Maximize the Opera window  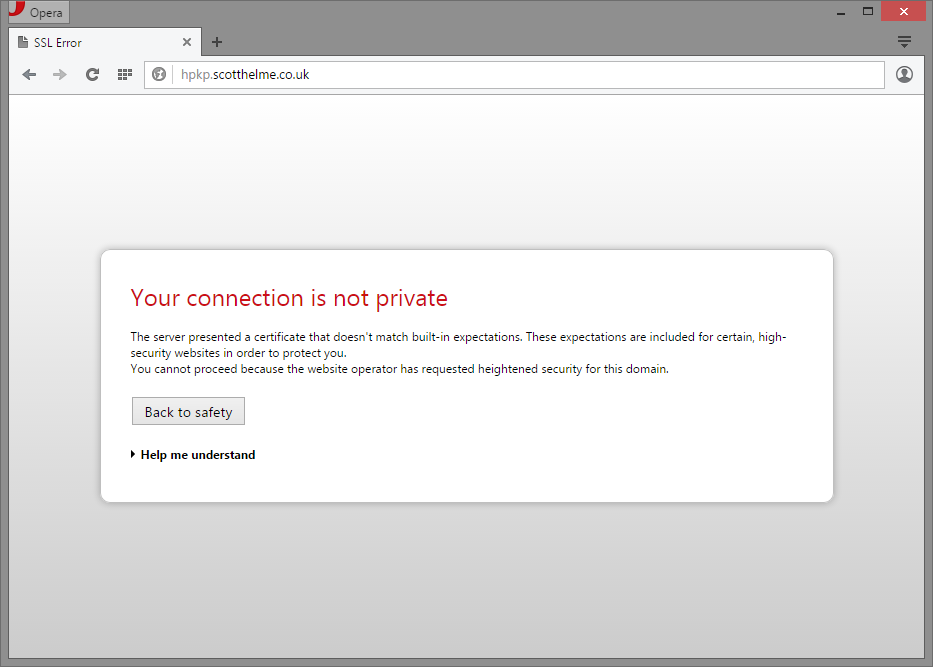(x=868, y=12)
